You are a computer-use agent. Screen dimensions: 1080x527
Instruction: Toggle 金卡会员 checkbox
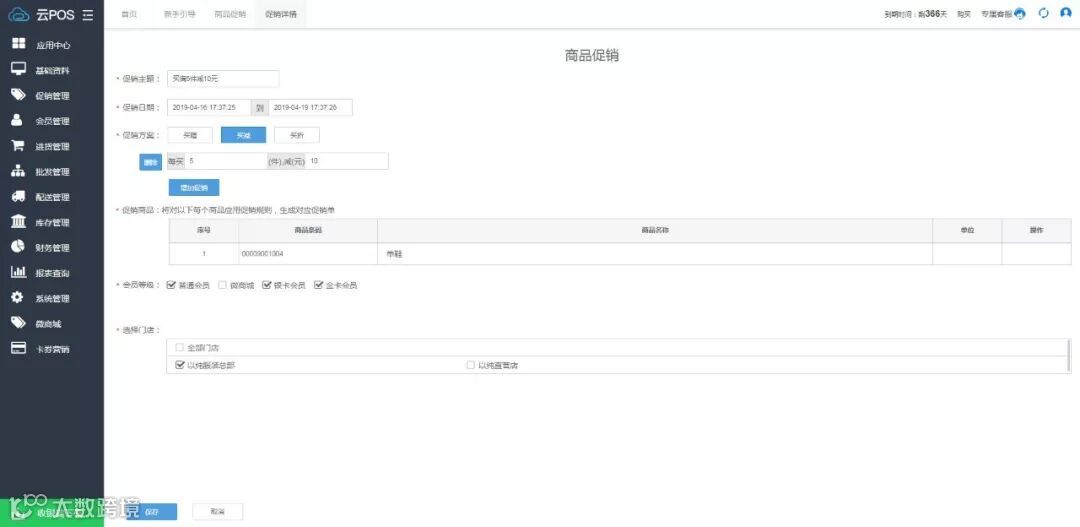[x=318, y=285]
